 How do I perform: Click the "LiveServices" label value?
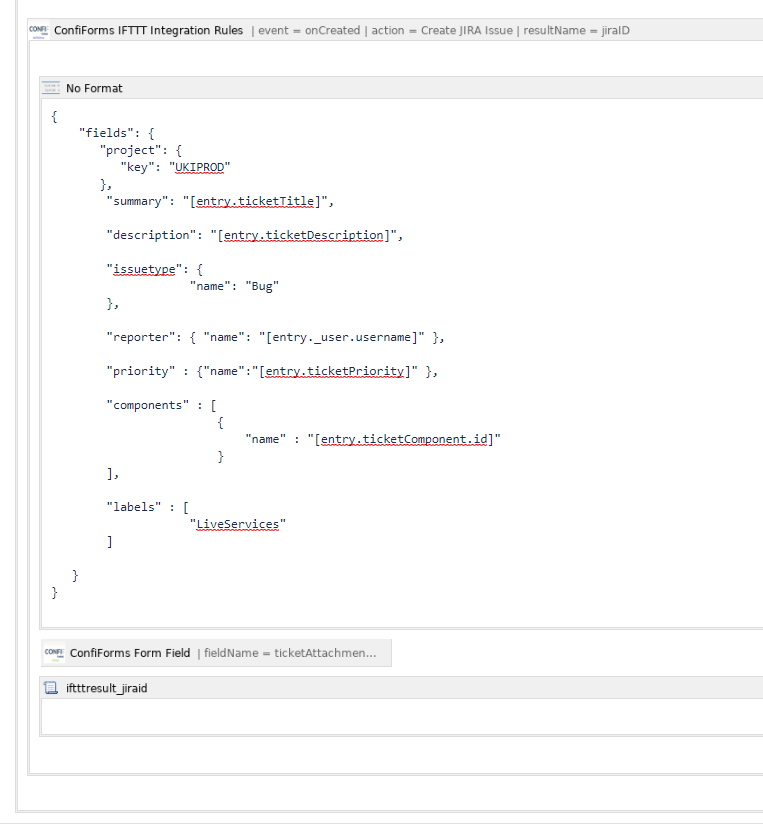tap(238, 524)
